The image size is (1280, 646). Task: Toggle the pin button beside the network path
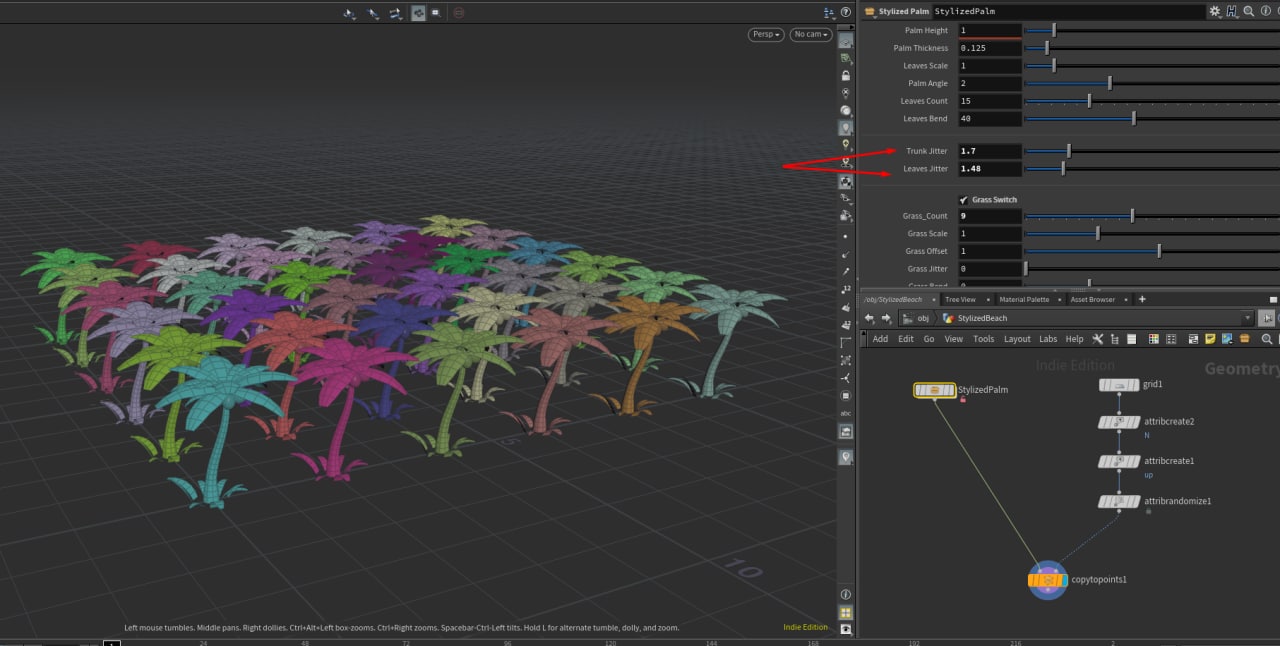coord(1267,318)
